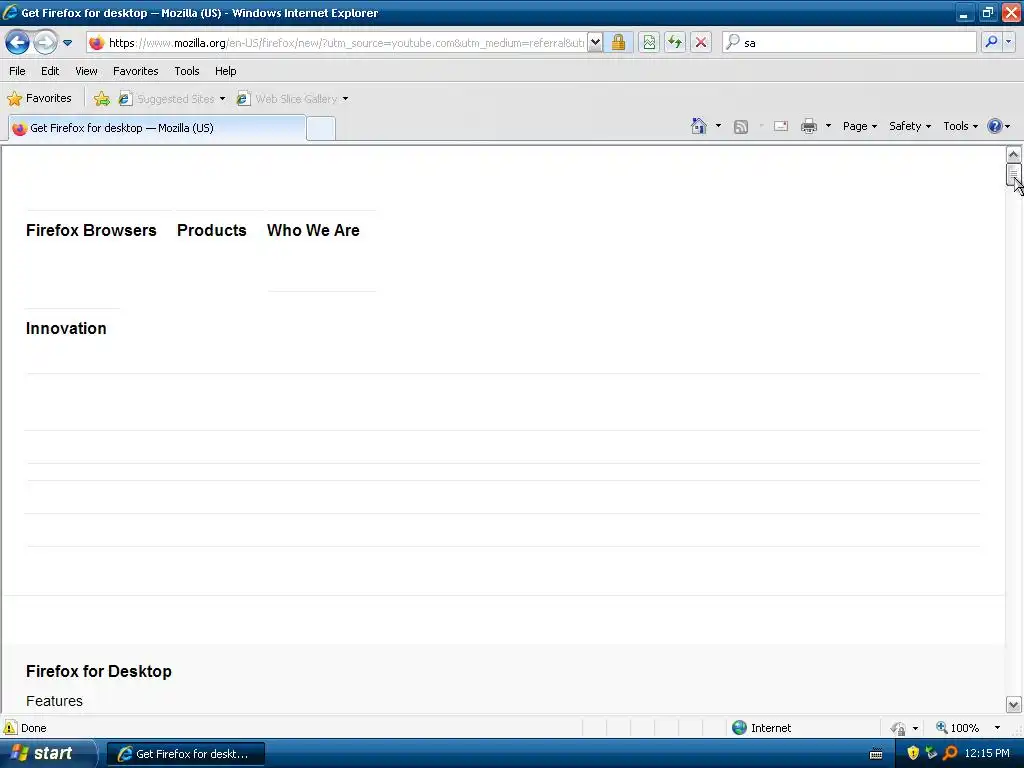The image size is (1024, 768).
Task: Open the Favorites center star button
Action: pos(39,99)
